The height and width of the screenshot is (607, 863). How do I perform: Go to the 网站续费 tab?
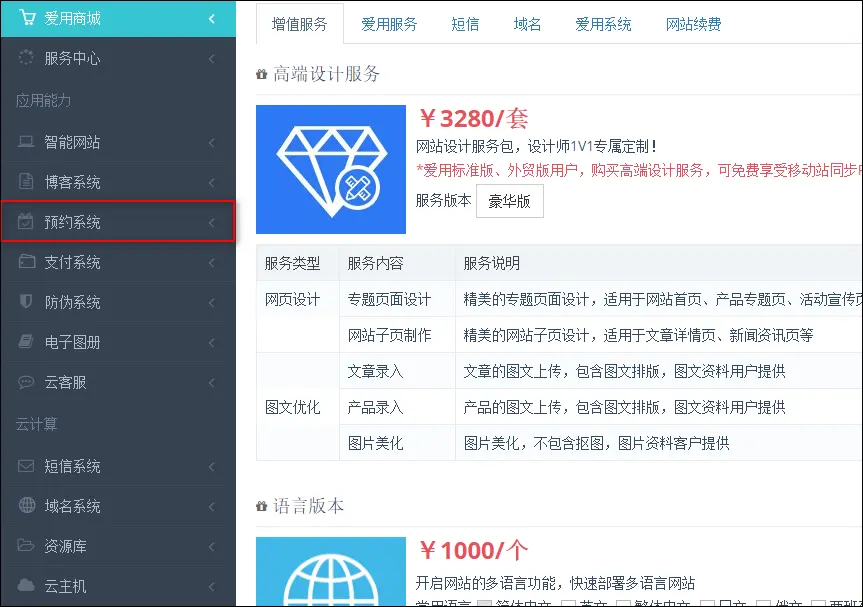(x=693, y=24)
